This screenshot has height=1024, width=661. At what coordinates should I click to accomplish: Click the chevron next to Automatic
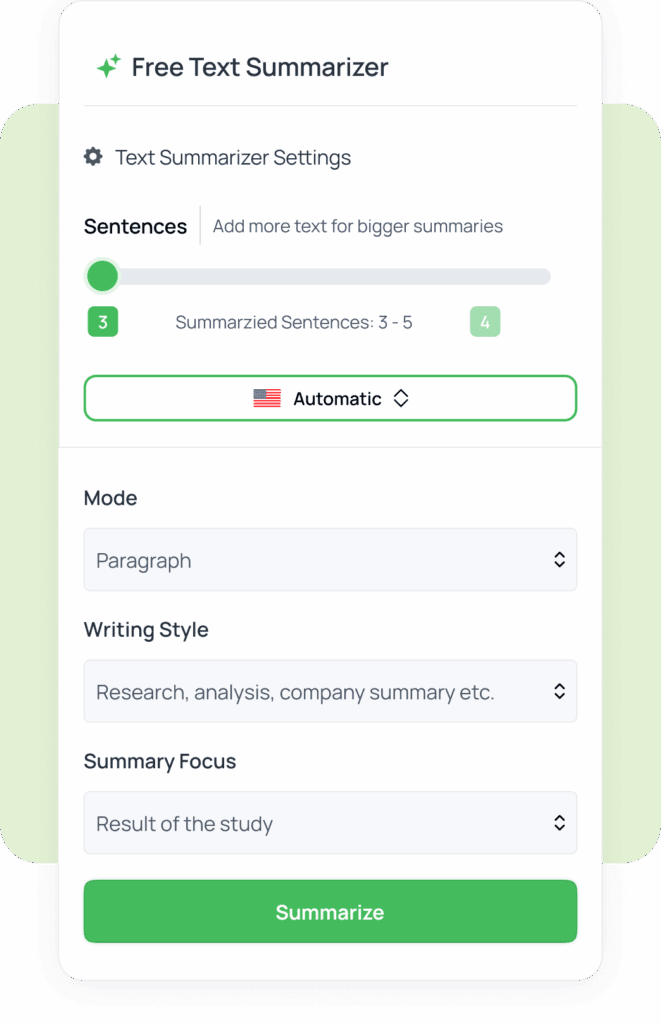[x=400, y=398]
